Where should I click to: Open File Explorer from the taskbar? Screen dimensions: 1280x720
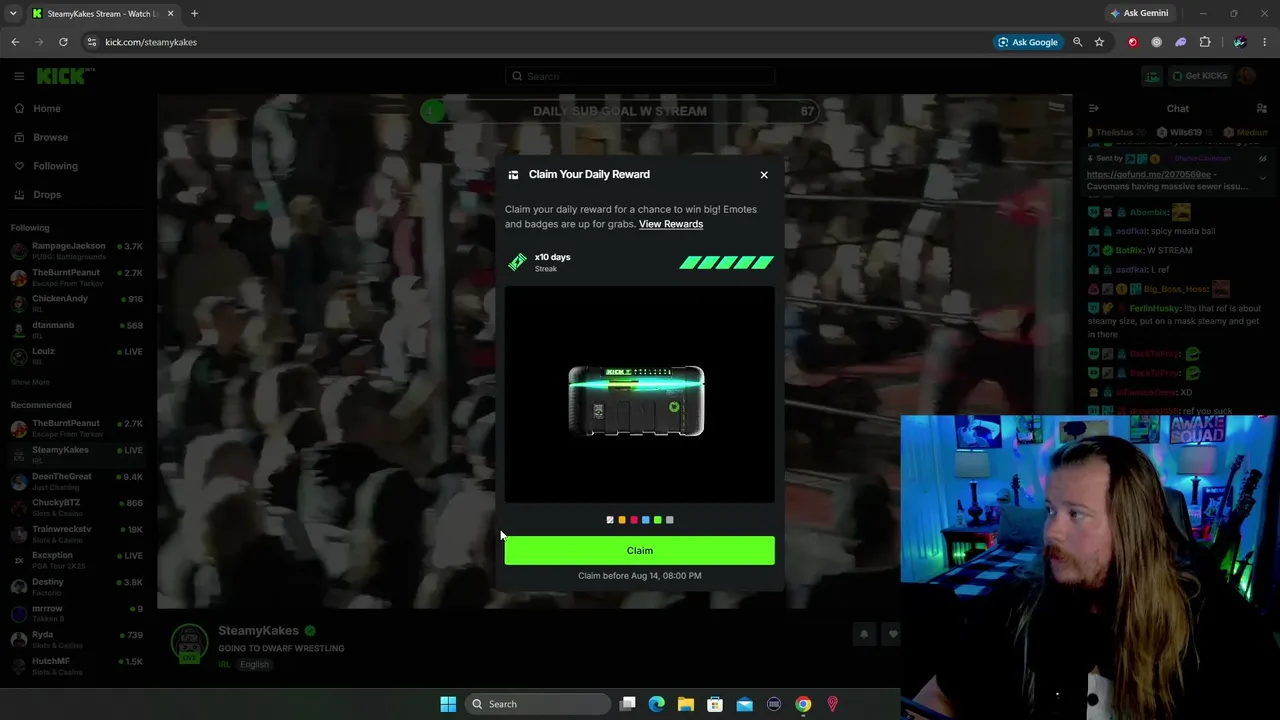pos(685,704)
